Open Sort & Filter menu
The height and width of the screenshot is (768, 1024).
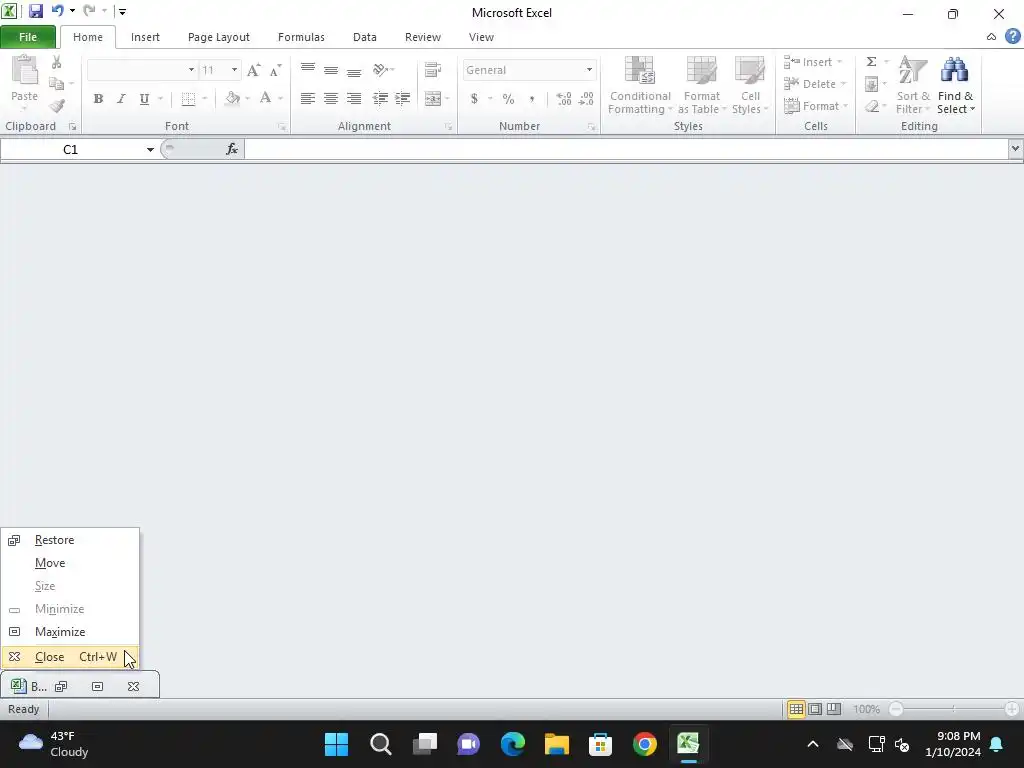(912, 86)
